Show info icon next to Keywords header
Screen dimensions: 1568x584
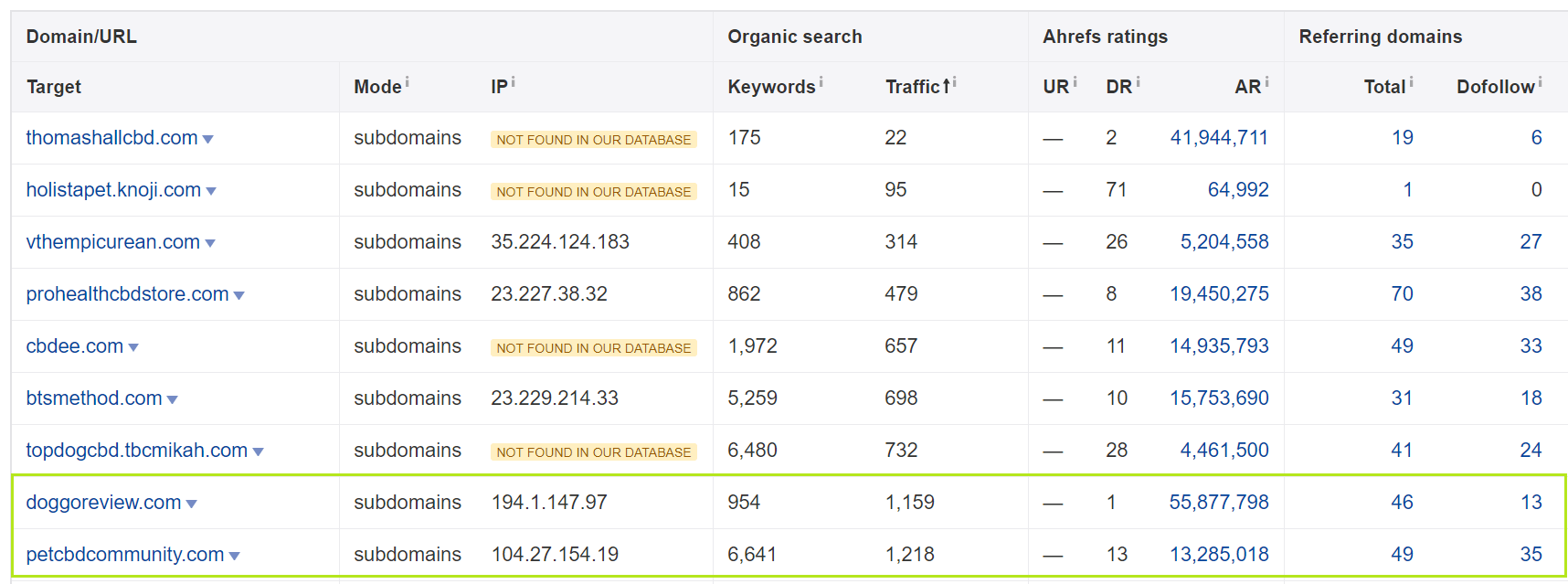coord(821,82)
